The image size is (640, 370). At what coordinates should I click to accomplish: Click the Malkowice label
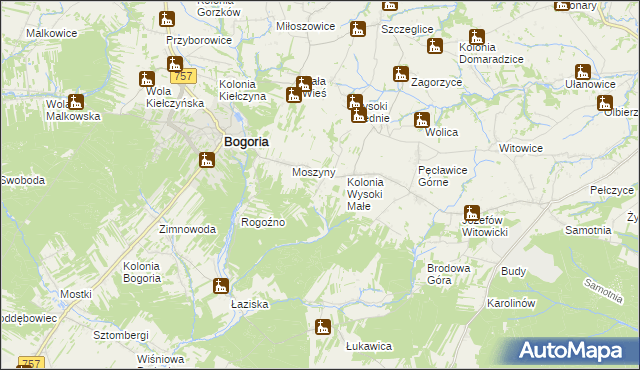click(52, 33)
